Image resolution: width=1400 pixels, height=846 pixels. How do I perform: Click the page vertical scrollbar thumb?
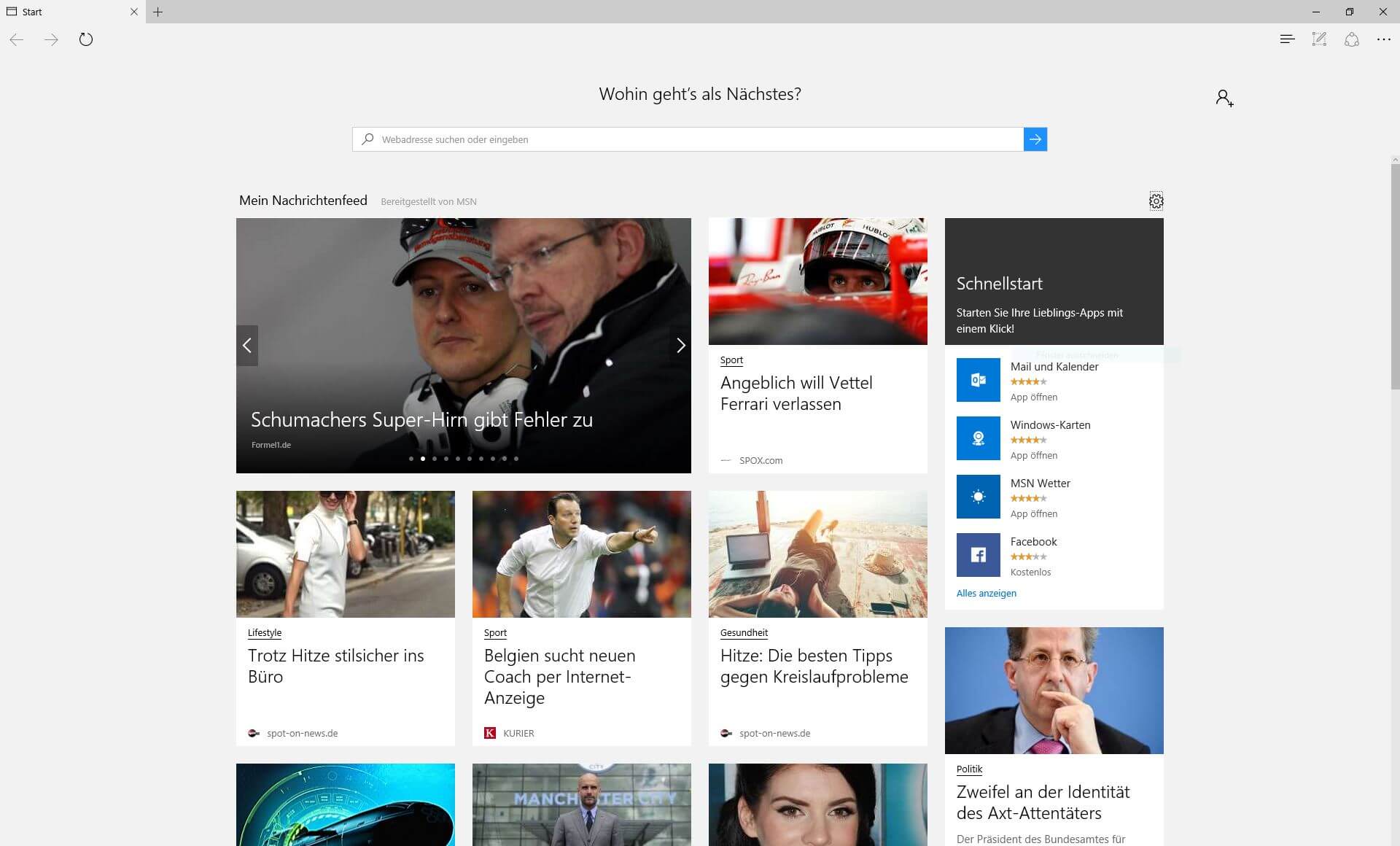click(1395, 277)
